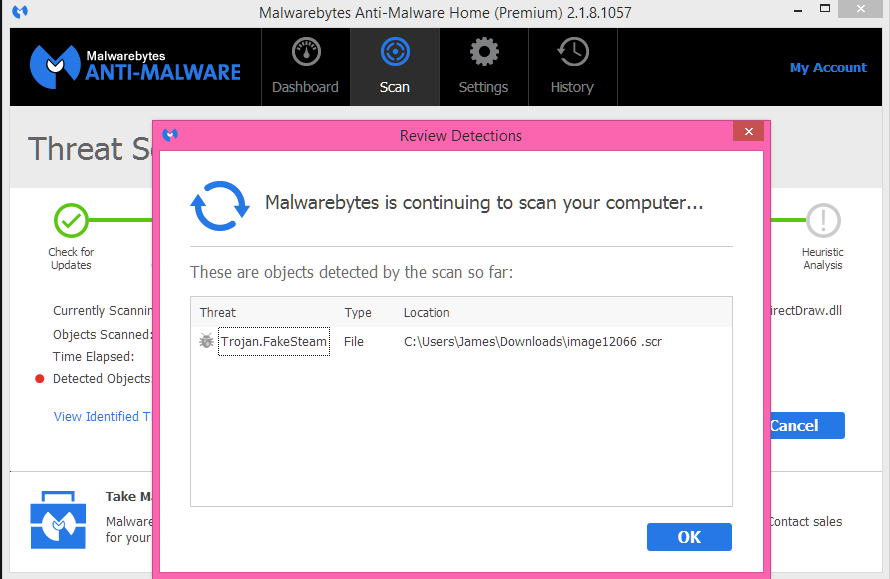Open the Dashboard gauge icon
This screenshot has width=890, height=579.
[x=306, y=52]
